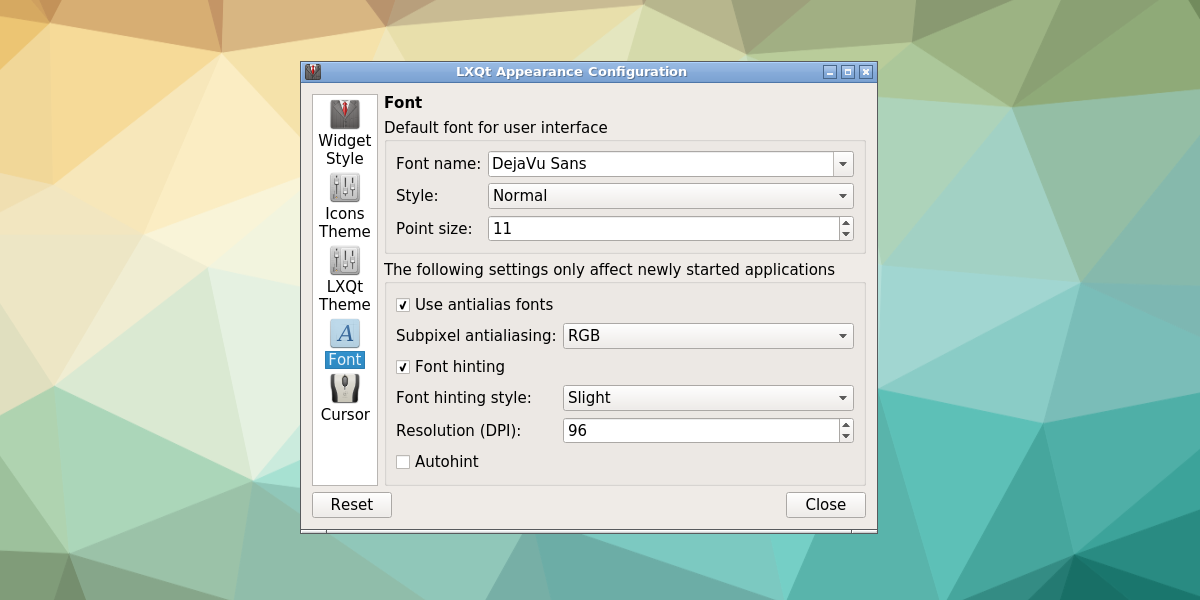Screen dimensions: 1200x600
Task: Click the Resolution DPI value field
Action: tap(701, 431)
